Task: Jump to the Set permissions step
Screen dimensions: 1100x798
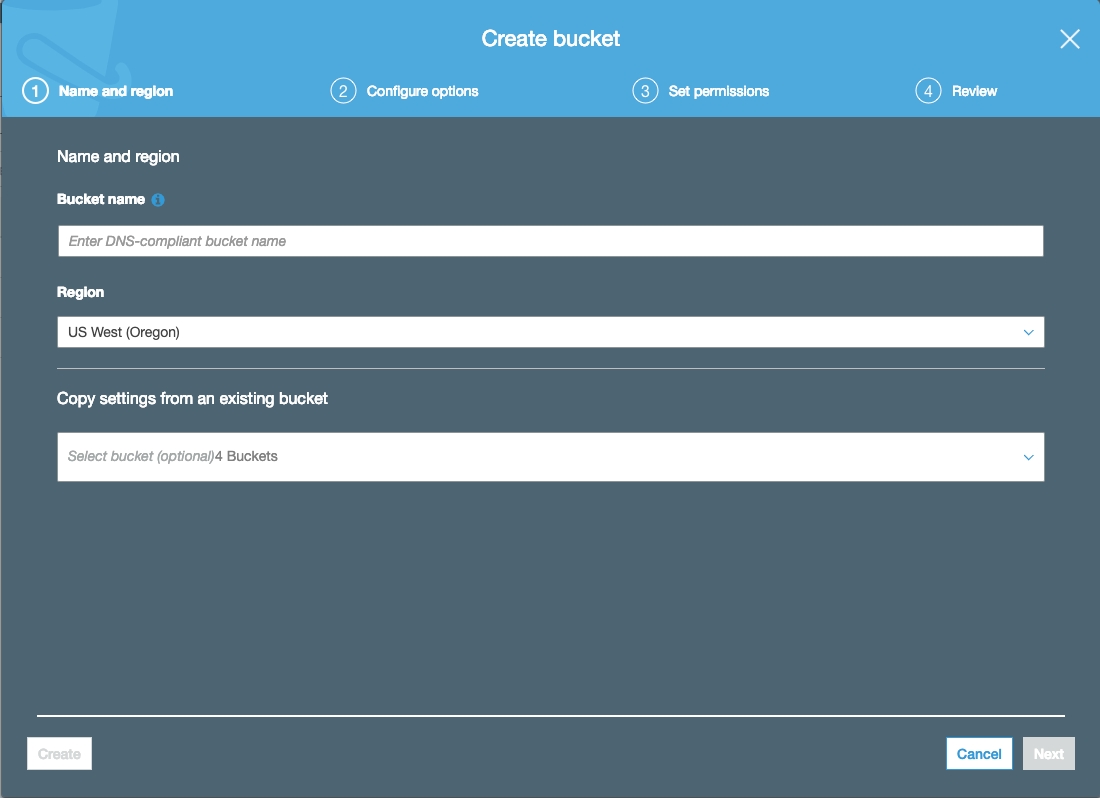Action: coord(718,91)
